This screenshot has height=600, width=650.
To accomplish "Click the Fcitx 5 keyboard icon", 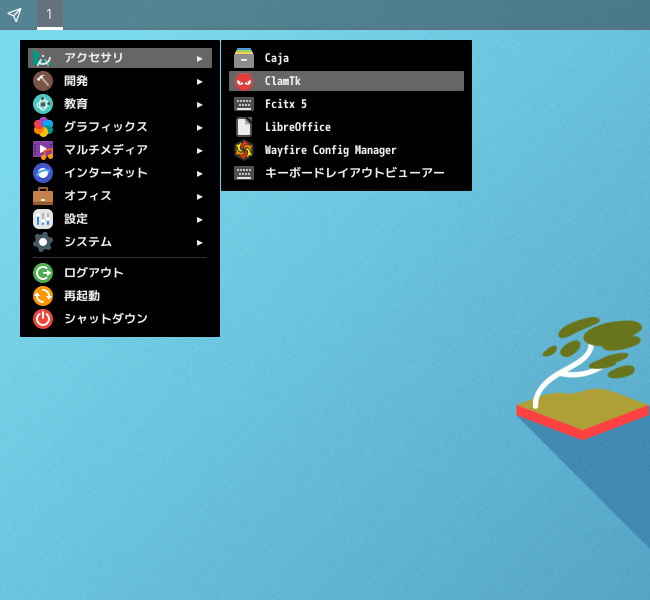I will tap(244, 104).
